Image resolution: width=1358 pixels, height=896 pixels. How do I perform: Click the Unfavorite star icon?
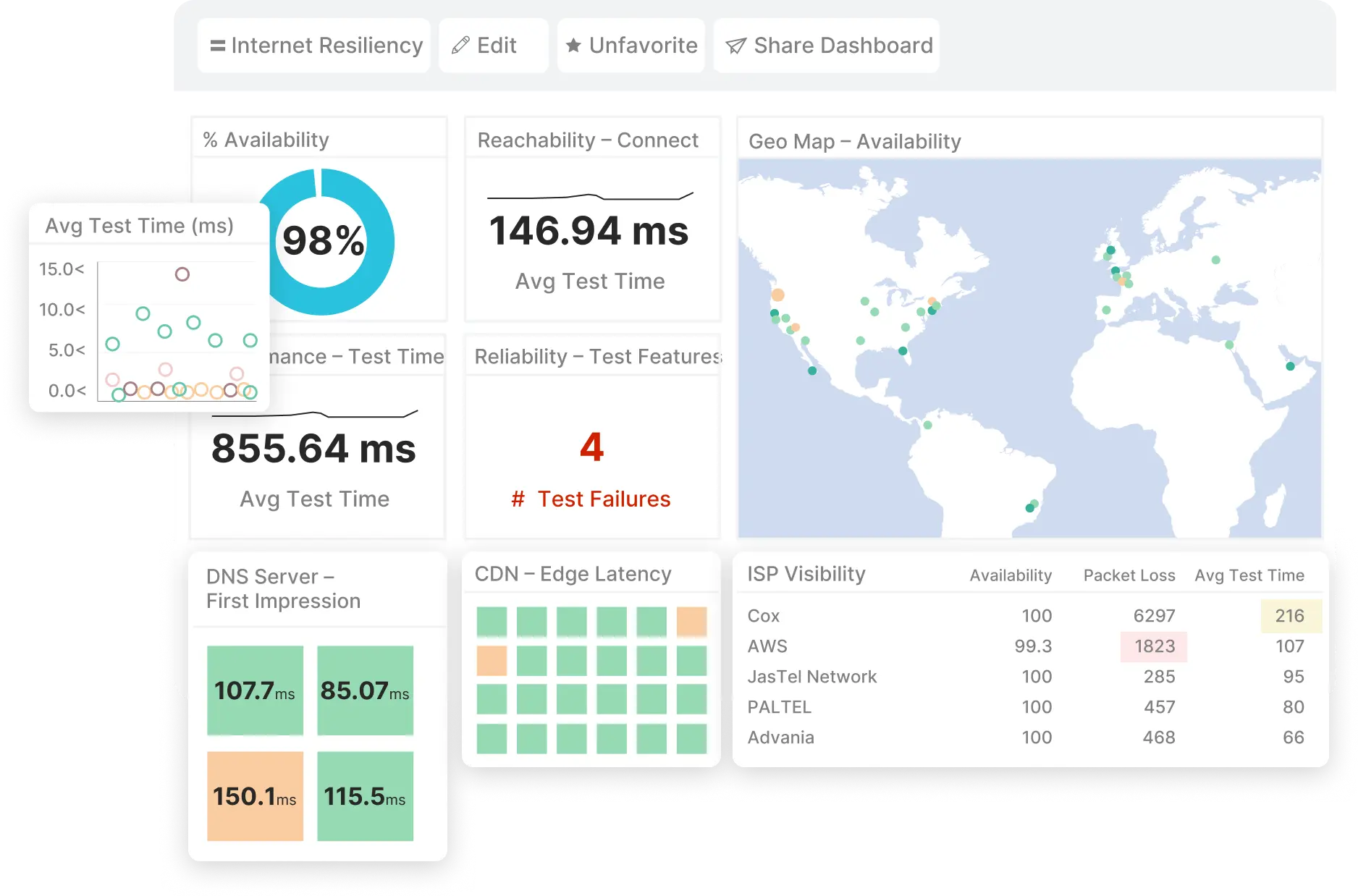pos(573,46)
